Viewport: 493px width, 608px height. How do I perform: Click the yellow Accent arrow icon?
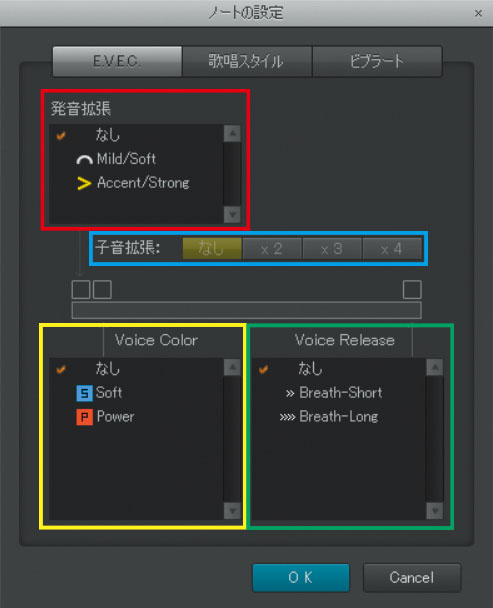click(84, 183)
